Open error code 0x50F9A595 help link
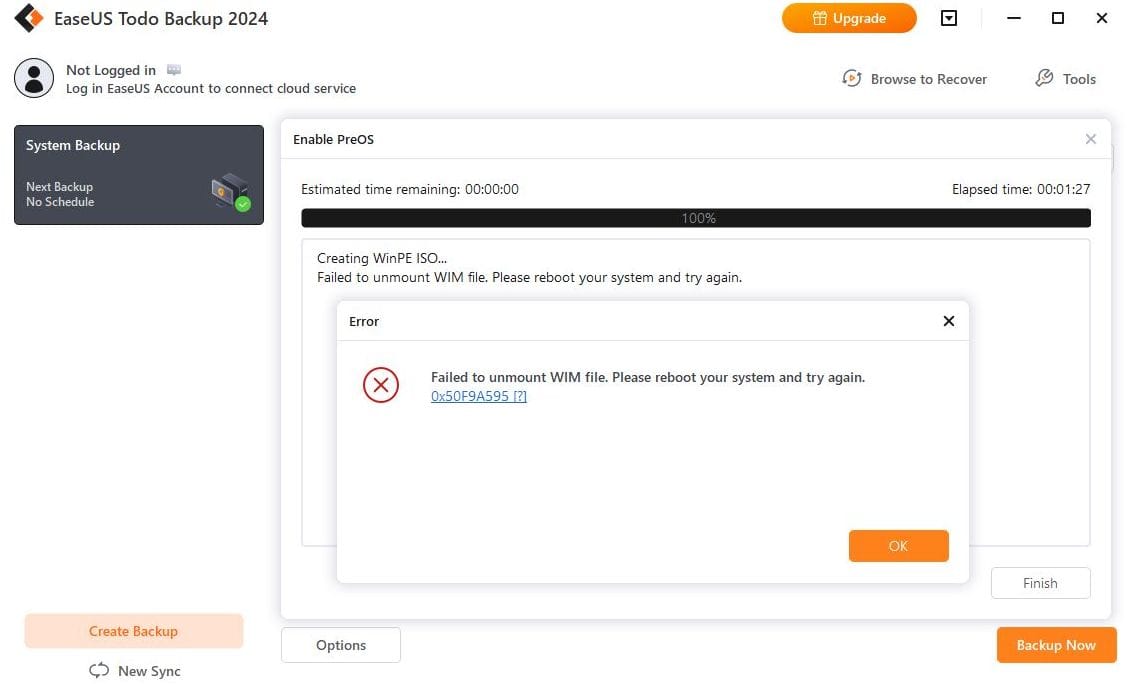The height and width of the screenshot is (684, 1127). pos(479,396)
